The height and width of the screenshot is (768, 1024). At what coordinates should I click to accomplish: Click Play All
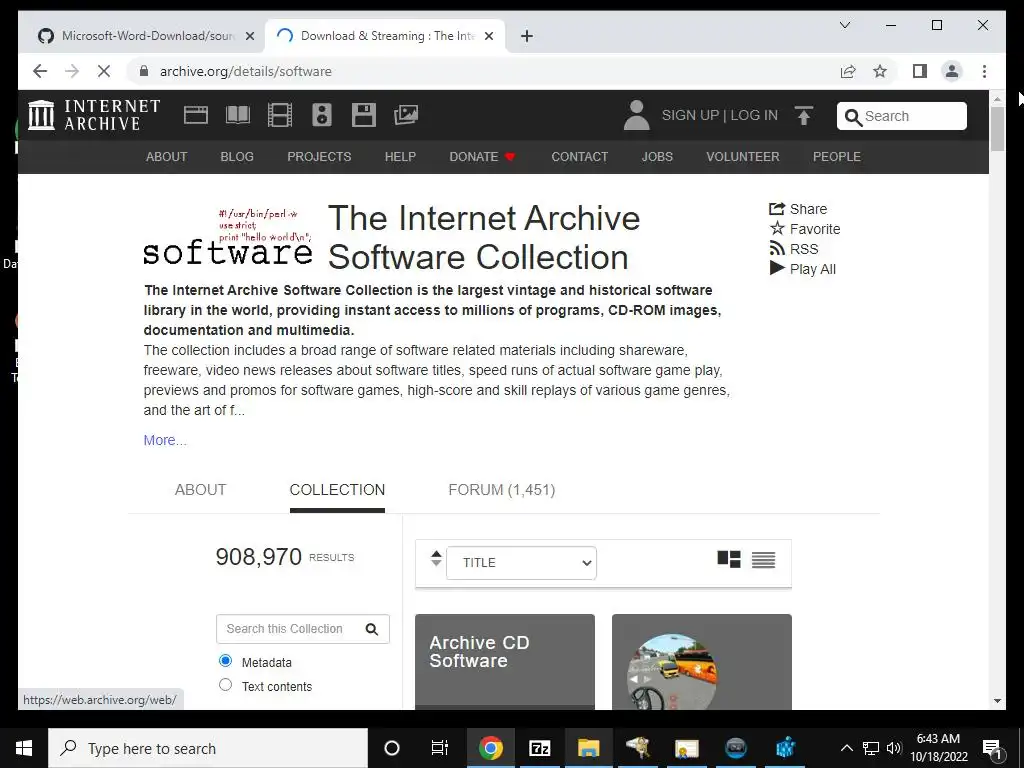(803, 269)
